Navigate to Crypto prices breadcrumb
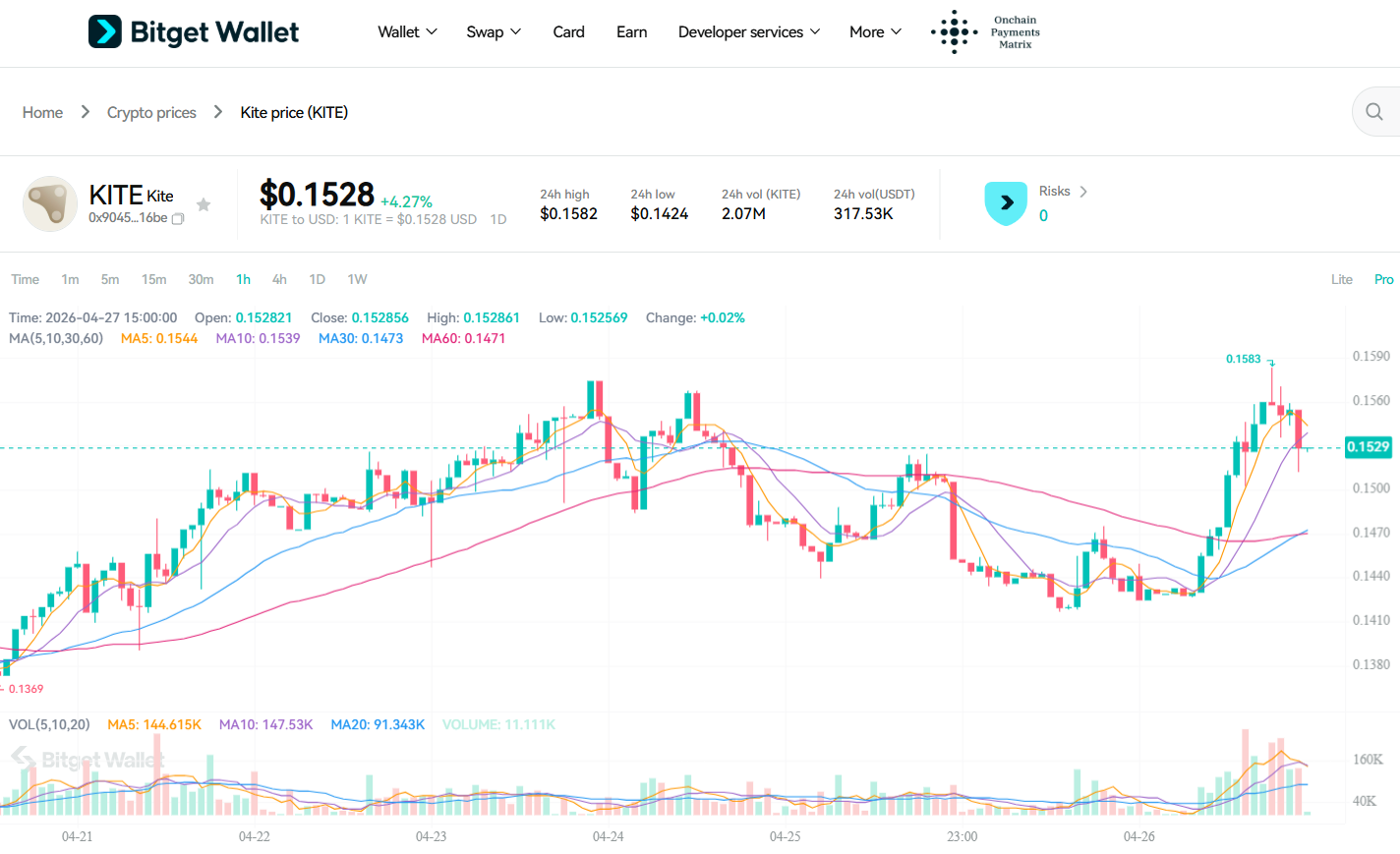1400x854 pixels. coord(151,112)
